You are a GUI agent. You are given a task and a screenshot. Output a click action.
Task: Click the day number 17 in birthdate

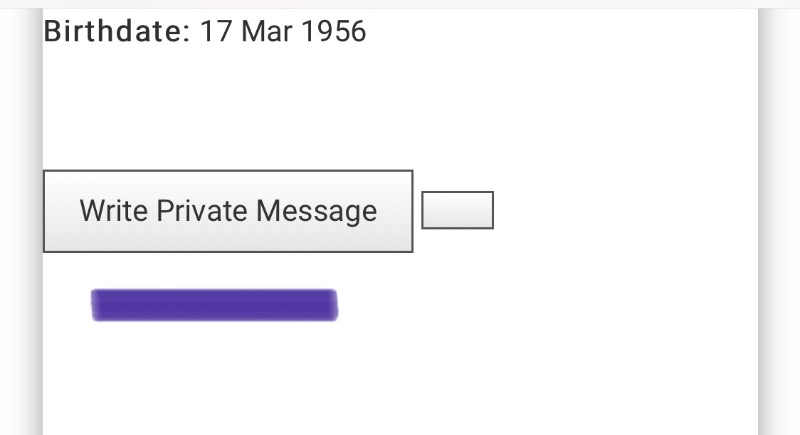click(216, 32)
